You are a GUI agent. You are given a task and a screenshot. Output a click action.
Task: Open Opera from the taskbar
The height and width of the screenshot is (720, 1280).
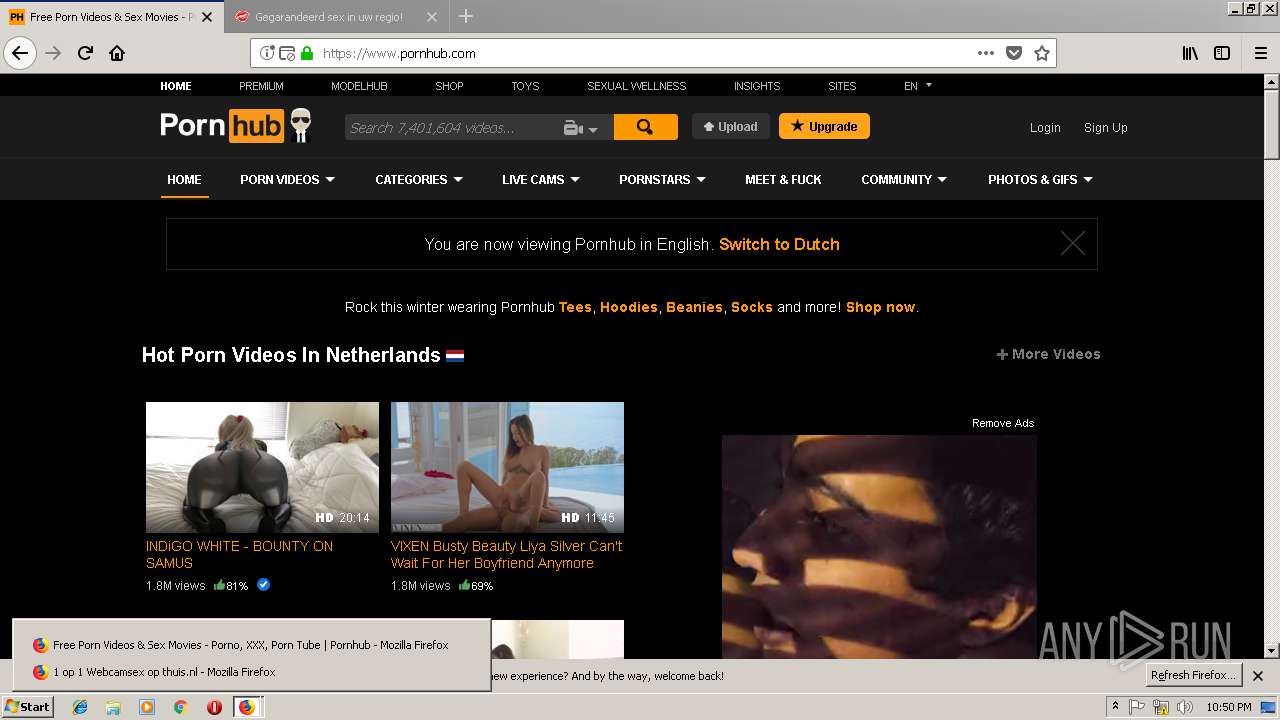pyautogui.click(x=214, y=707)
